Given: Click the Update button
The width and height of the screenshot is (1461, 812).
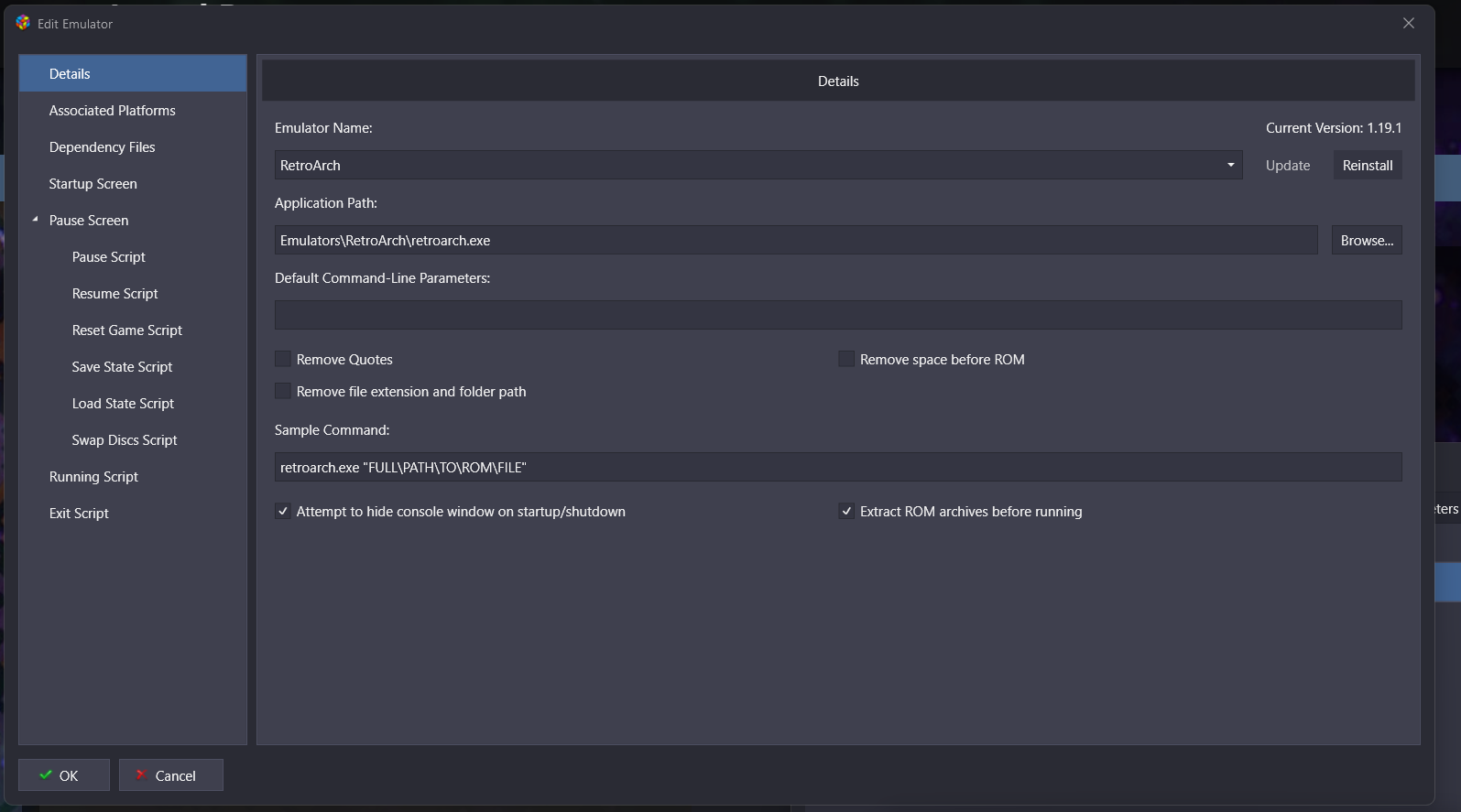Looking at the screenshot, I should click(1288, 165).
